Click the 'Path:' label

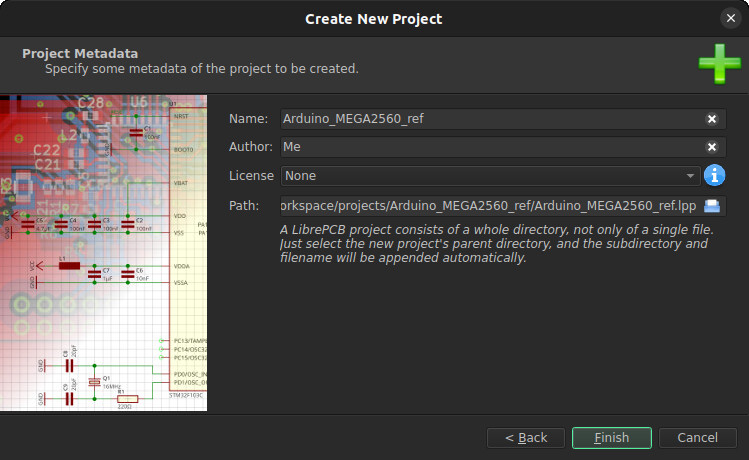click(x=244, y=206)
